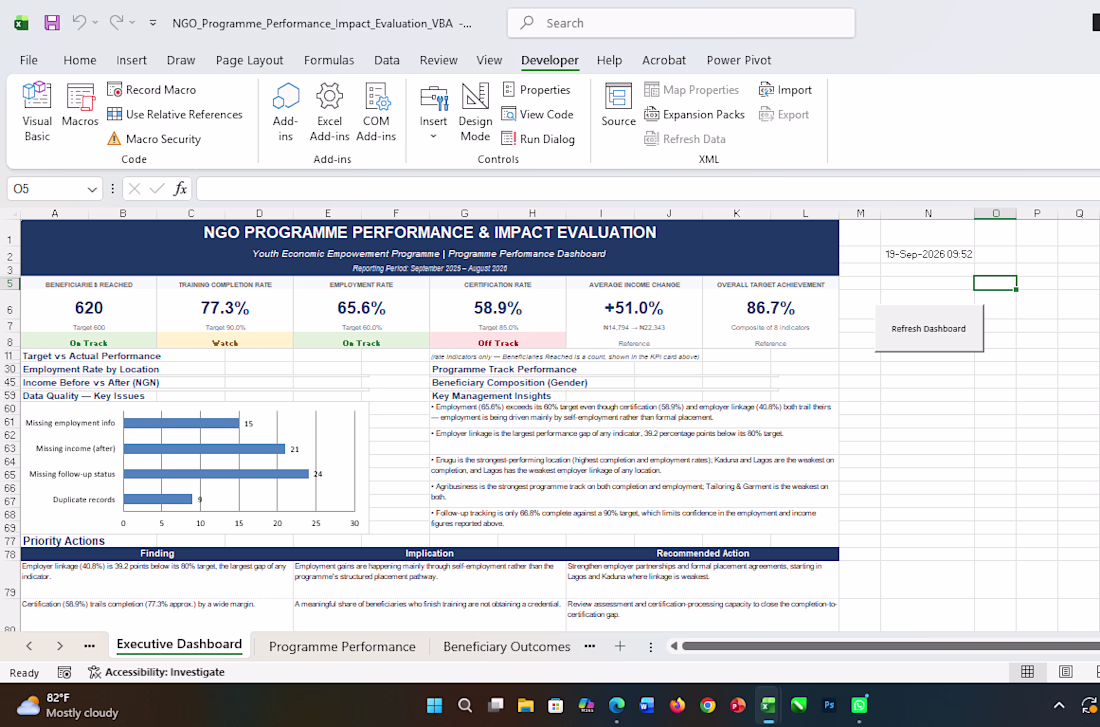This screenshot has width=1100, height=727.
Task: Switch to Page Layout view in status bar
Action: coord(1066,672)
